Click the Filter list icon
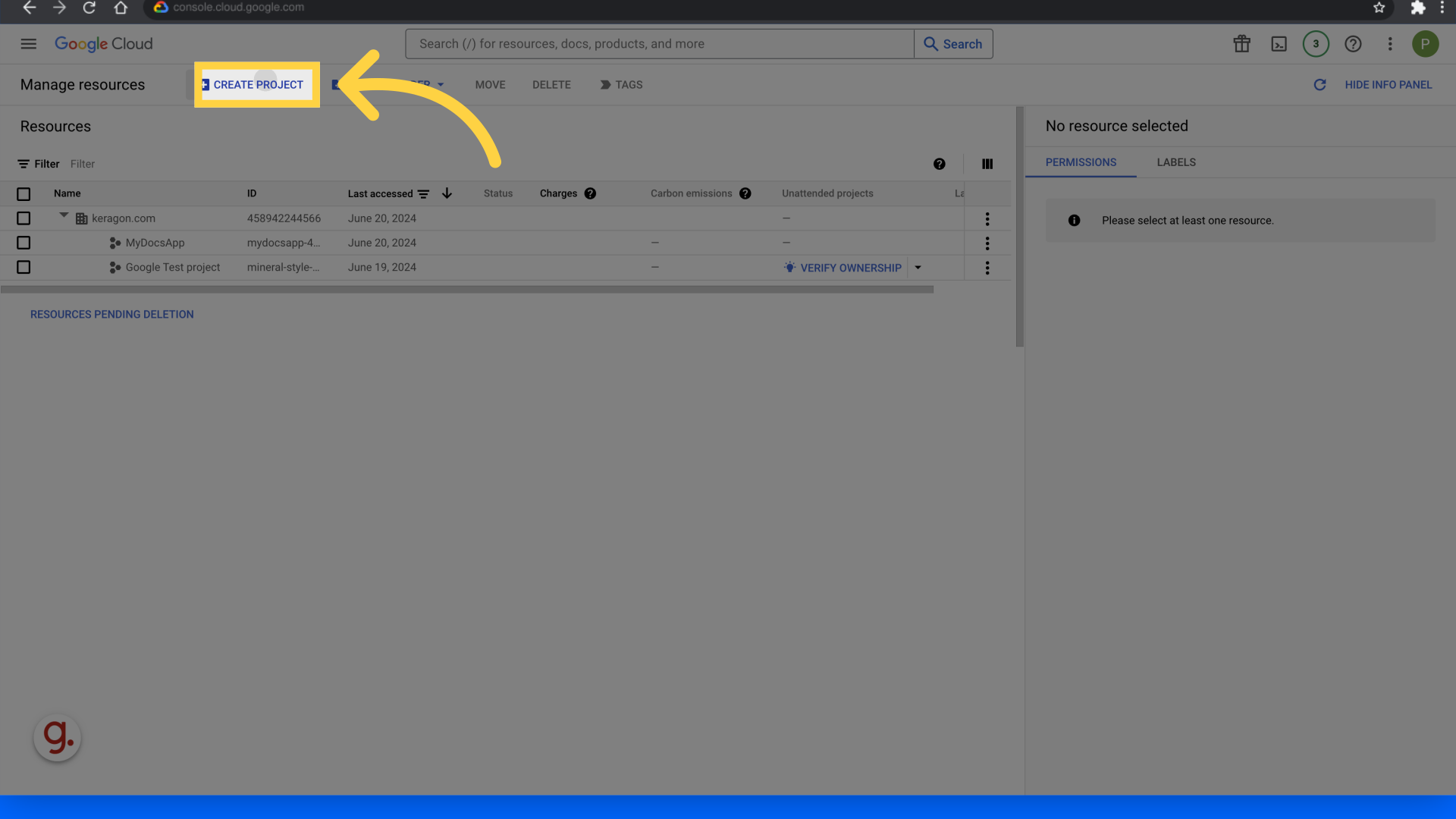This screenshot has width=1456, height=819. (x=24, y=164)
